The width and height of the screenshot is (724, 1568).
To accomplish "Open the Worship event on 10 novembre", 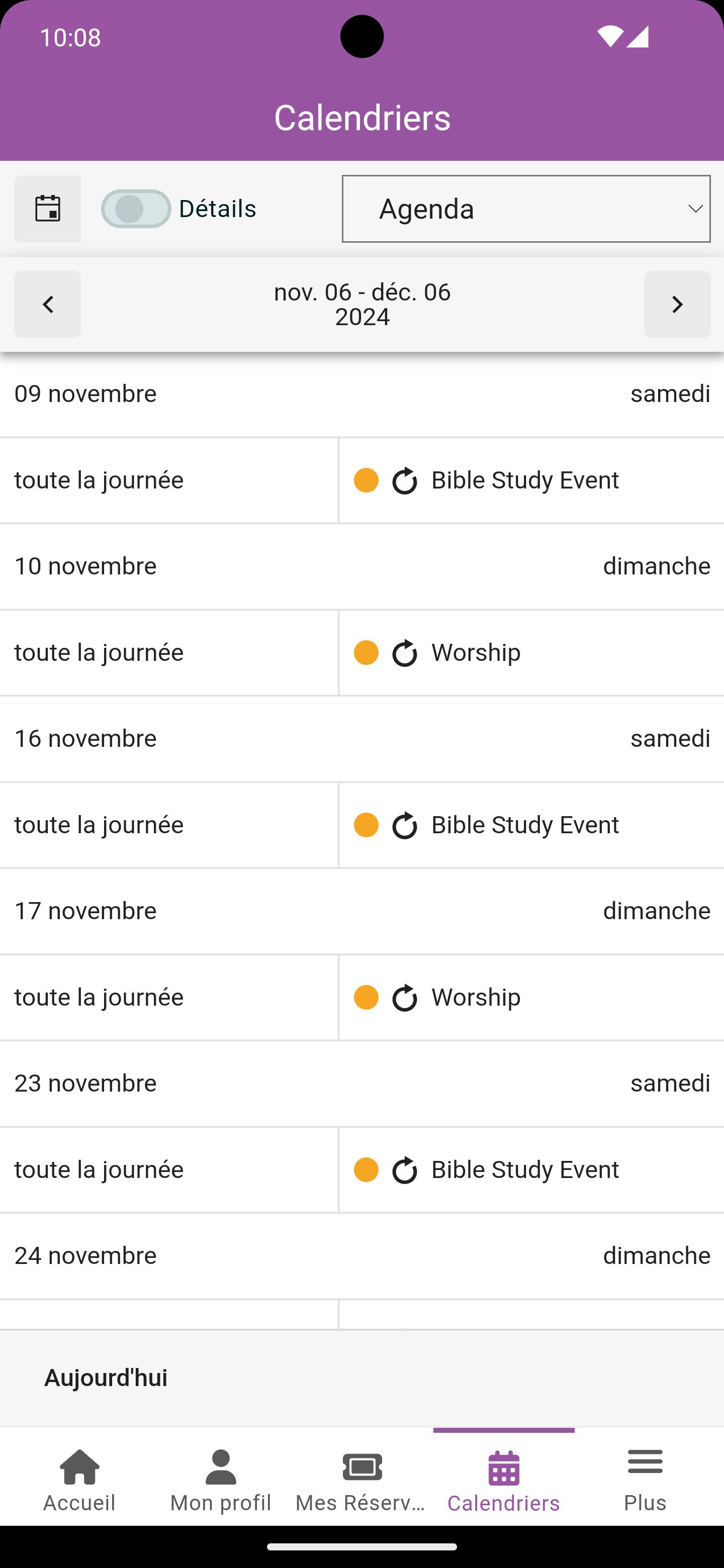I will [476, 652].
